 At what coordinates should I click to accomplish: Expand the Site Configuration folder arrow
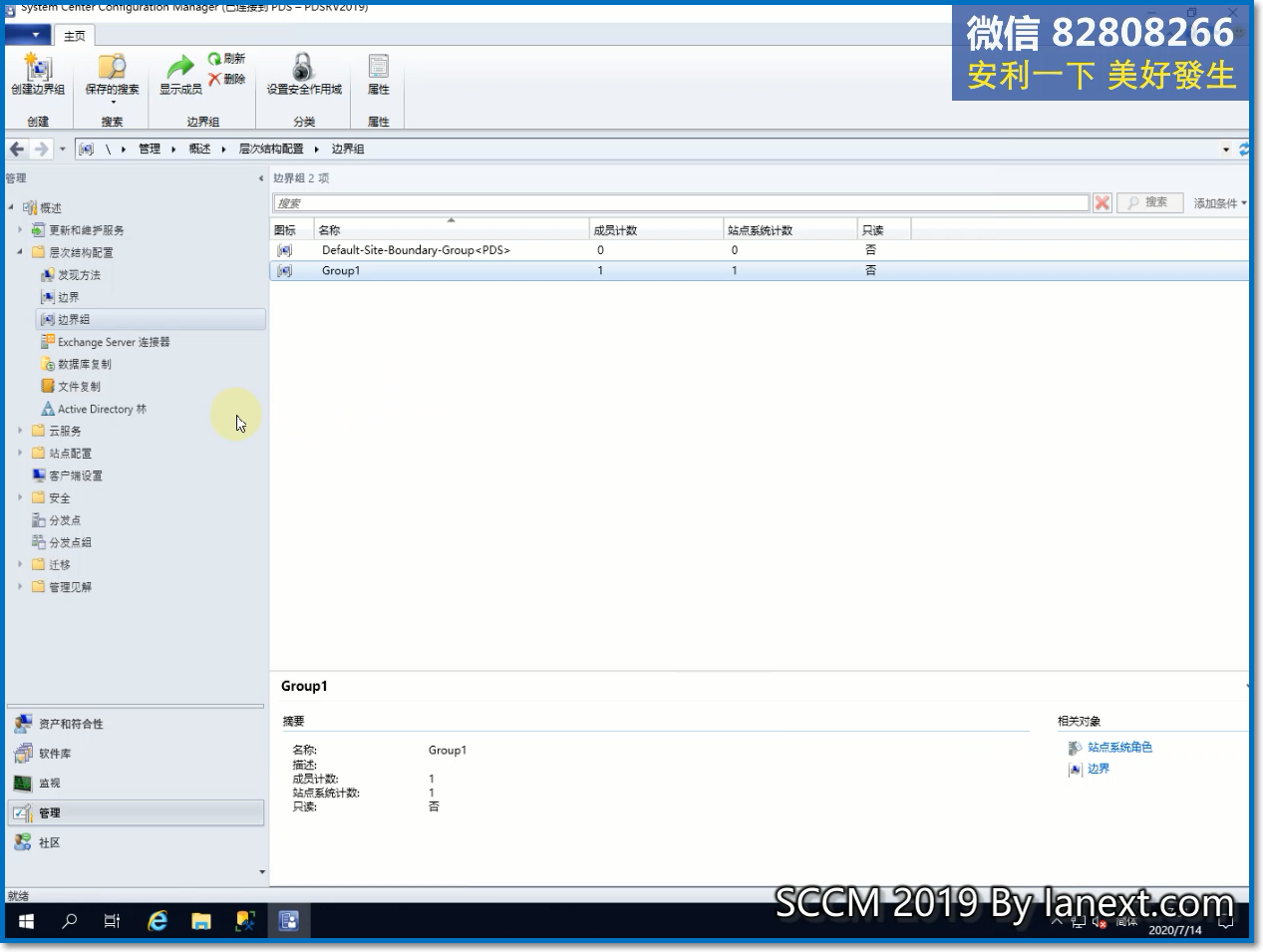(20, 453)
